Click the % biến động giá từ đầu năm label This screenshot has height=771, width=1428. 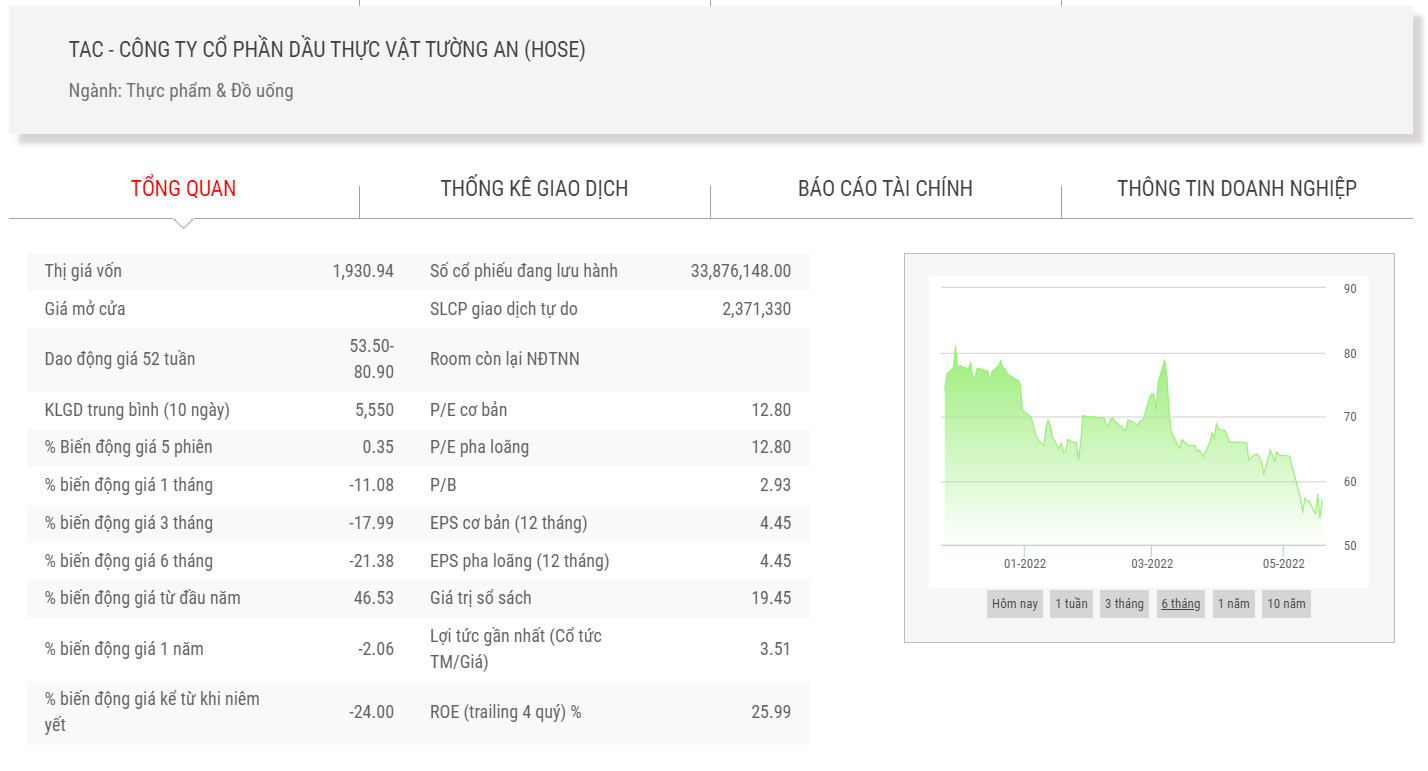pos(143,598)
